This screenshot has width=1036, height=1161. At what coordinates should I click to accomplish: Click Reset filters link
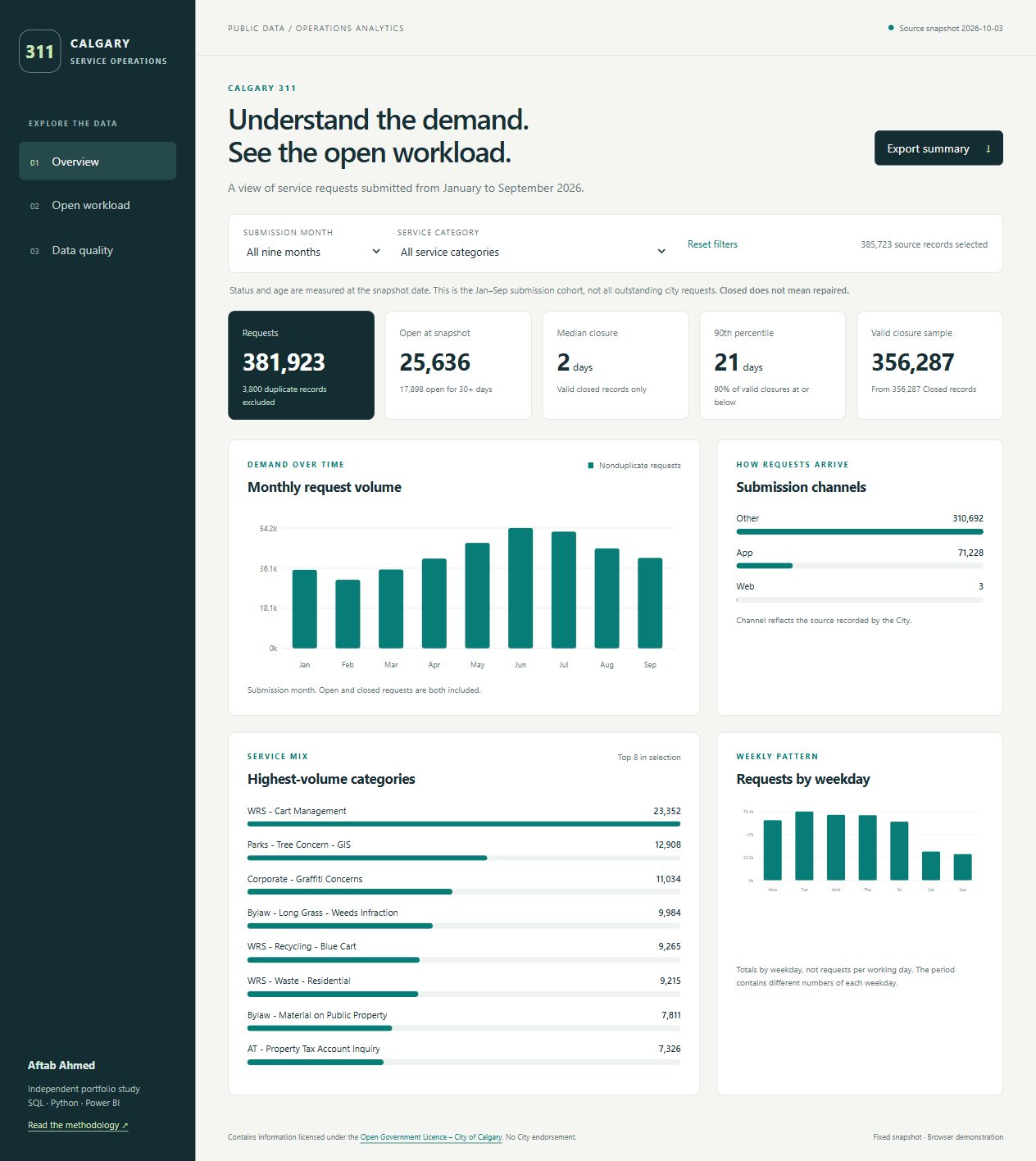point(712,244)
